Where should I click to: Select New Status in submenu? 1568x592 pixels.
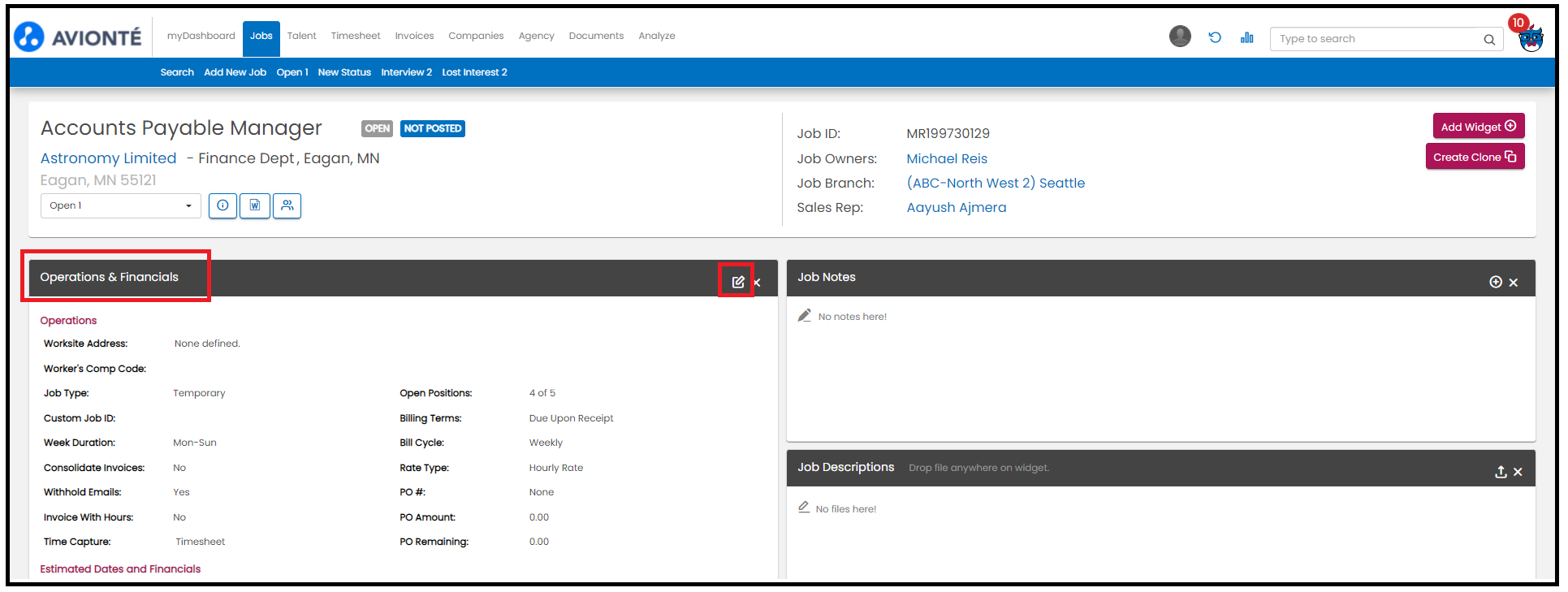click(x=344, y=72)
